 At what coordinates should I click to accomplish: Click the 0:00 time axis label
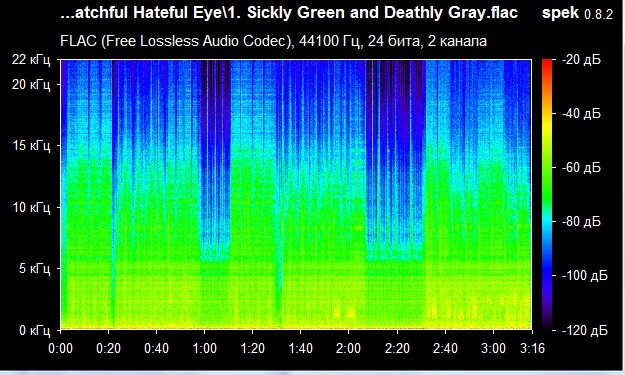tap(61, 349)
